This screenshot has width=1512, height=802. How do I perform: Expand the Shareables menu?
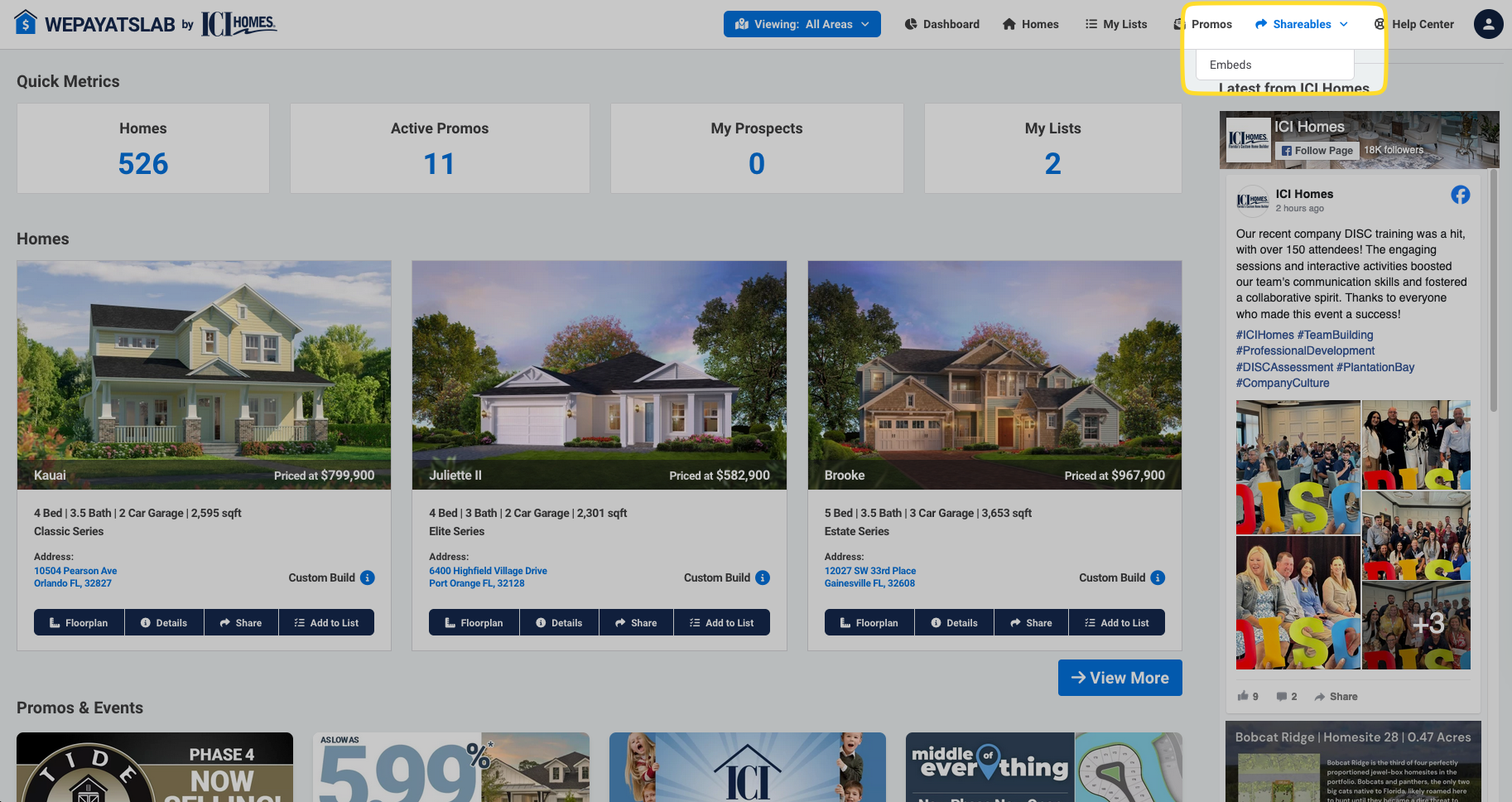coord(1302,24)
